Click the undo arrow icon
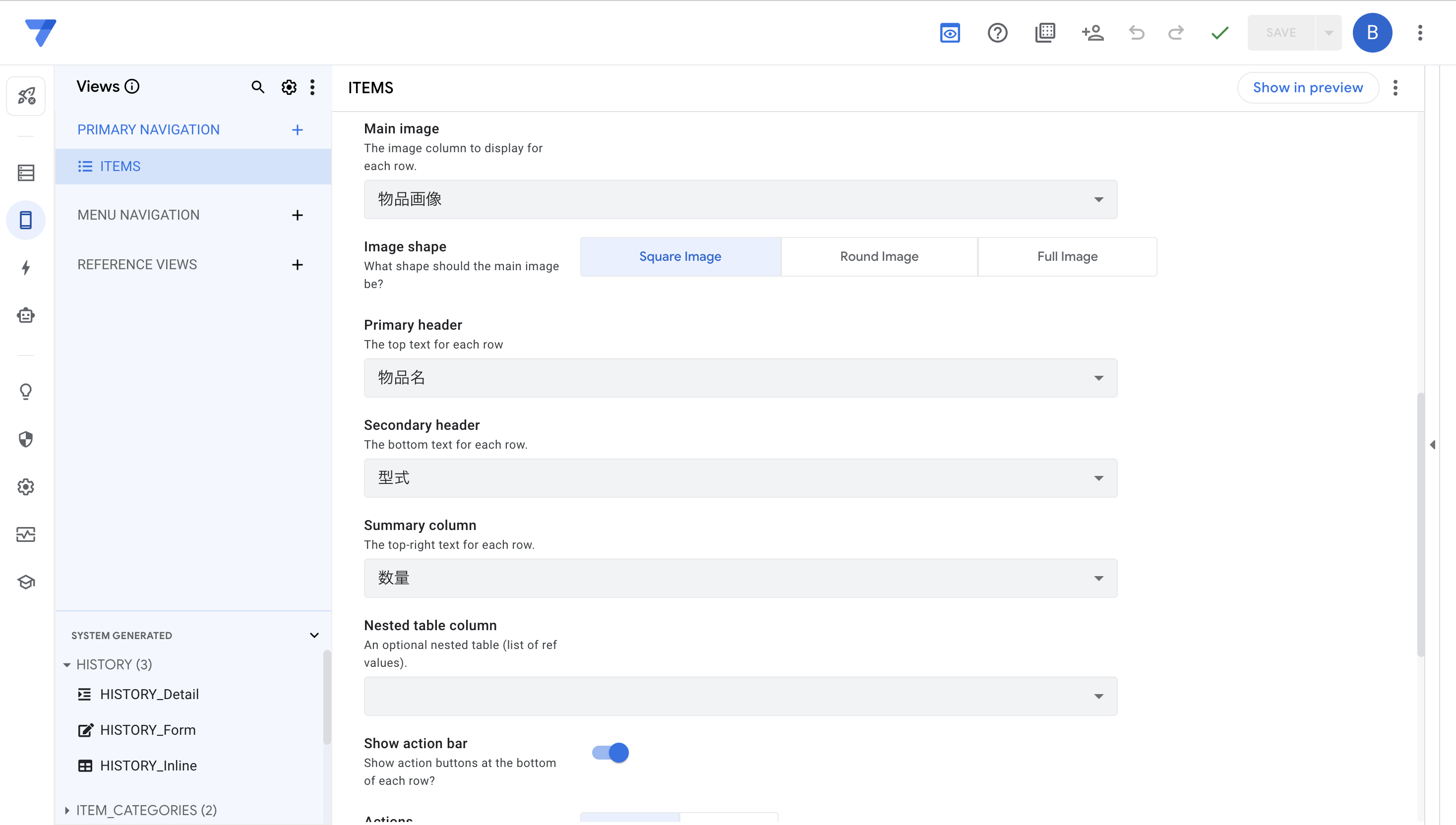1456x825 pixels. coord(1136,33)
